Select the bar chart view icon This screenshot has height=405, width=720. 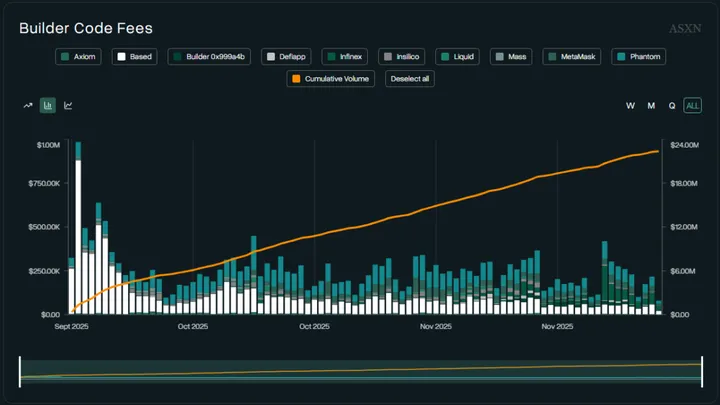coord(48,105)
